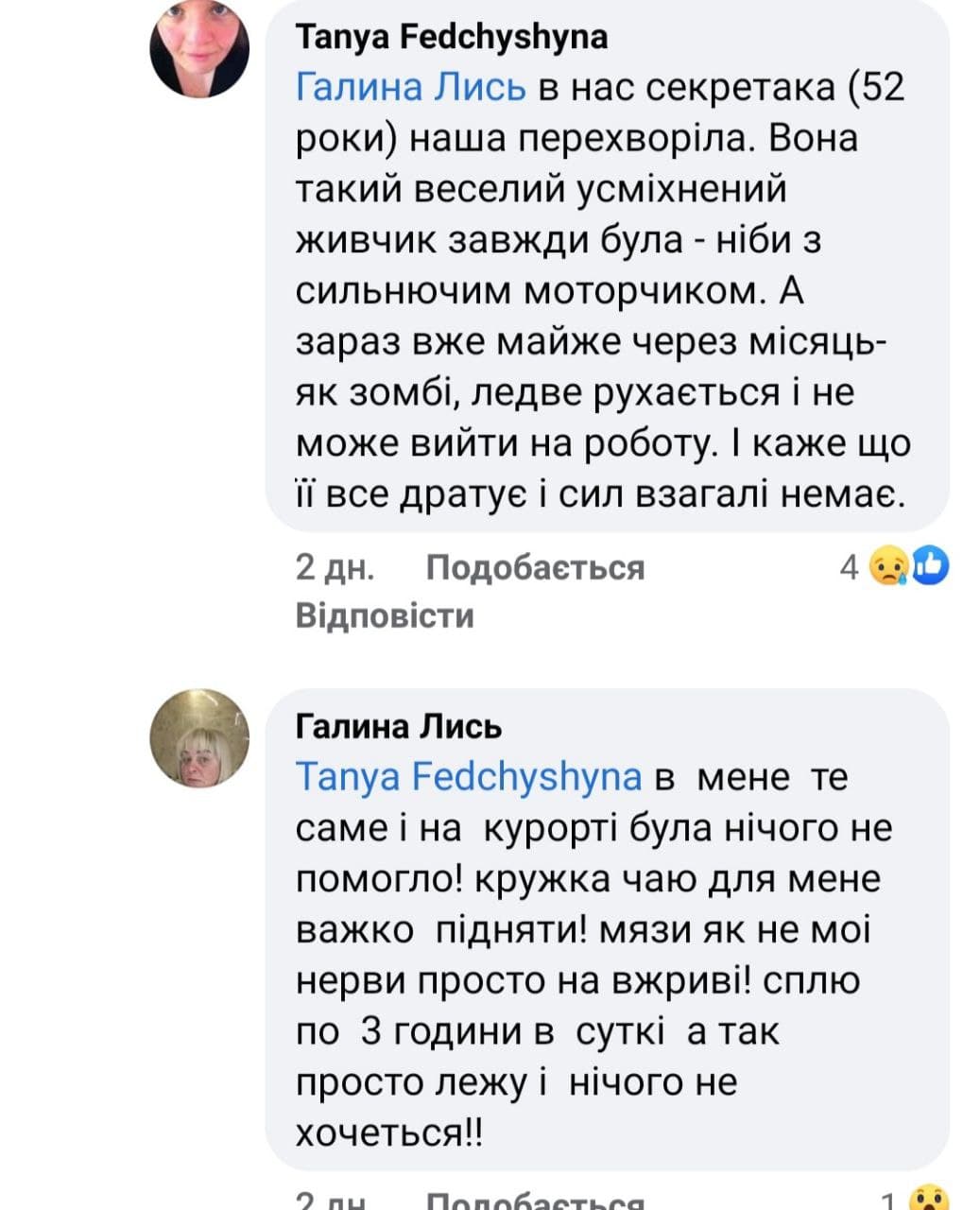This screenshot has height=1210, width=980.
Task: Like Tanya Fedchyshyna's comment with Подобається
Action: coord(535,567)
